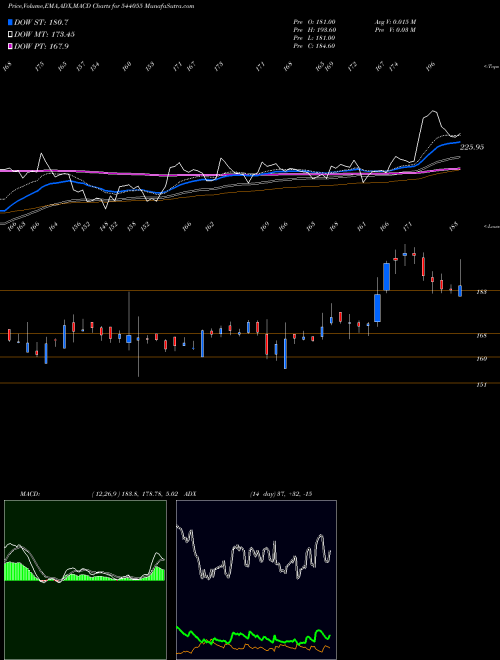Select the DOW PT: 167.9 label
The height and width of the screenshot is (660, 500).
(41, 46)
